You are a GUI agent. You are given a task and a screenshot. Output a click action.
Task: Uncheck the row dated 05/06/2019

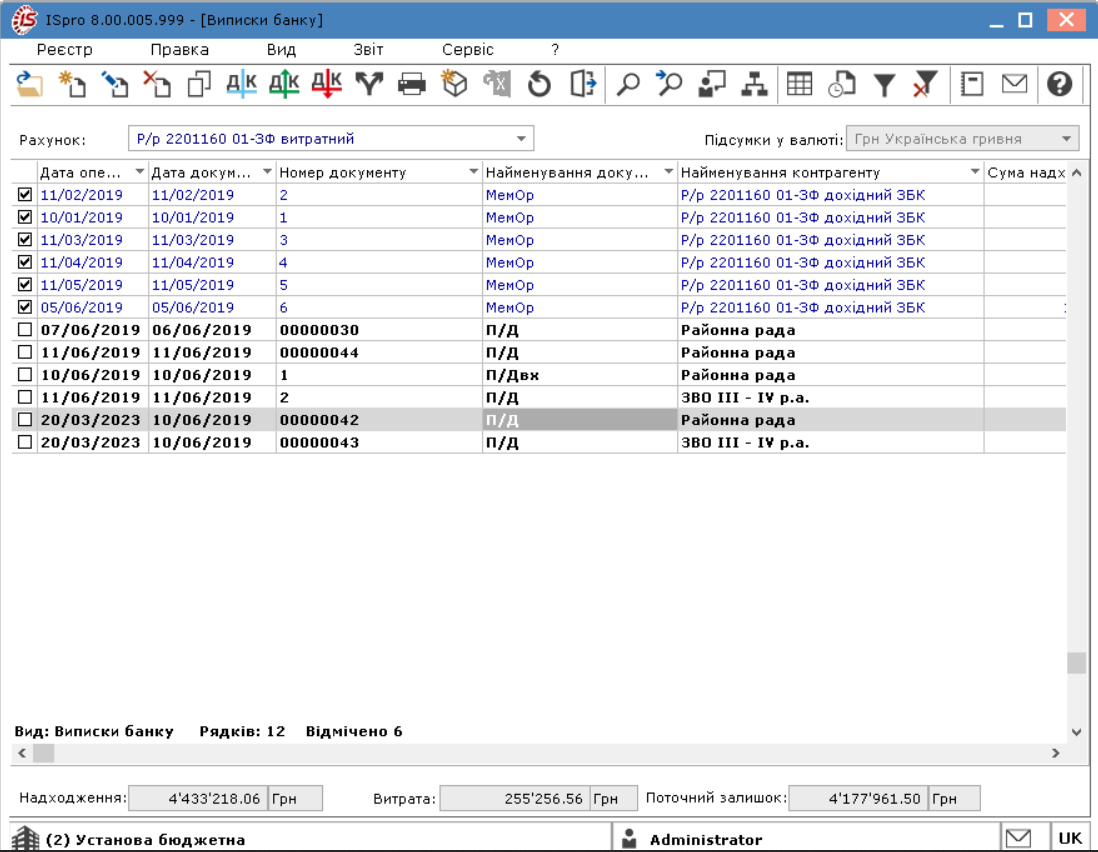click(25, 307)
